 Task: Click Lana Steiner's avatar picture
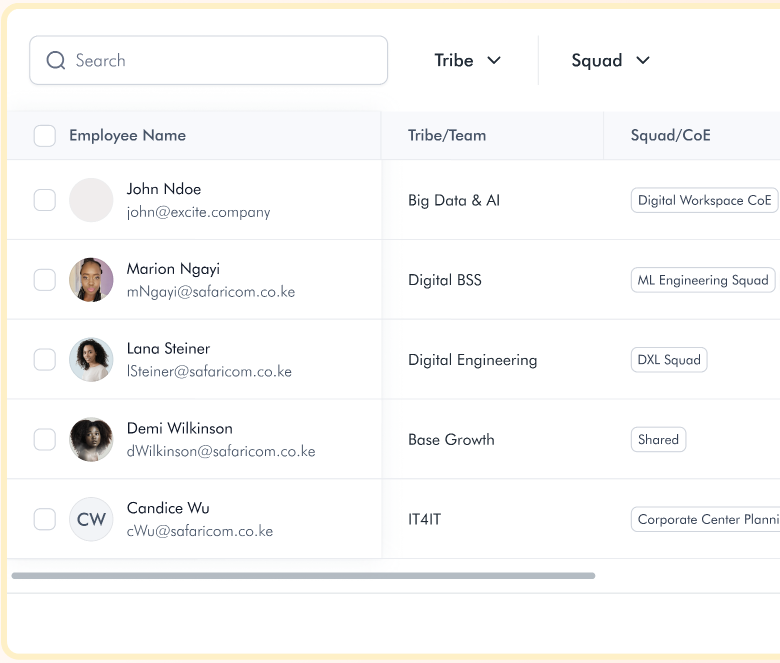point(91,360)
